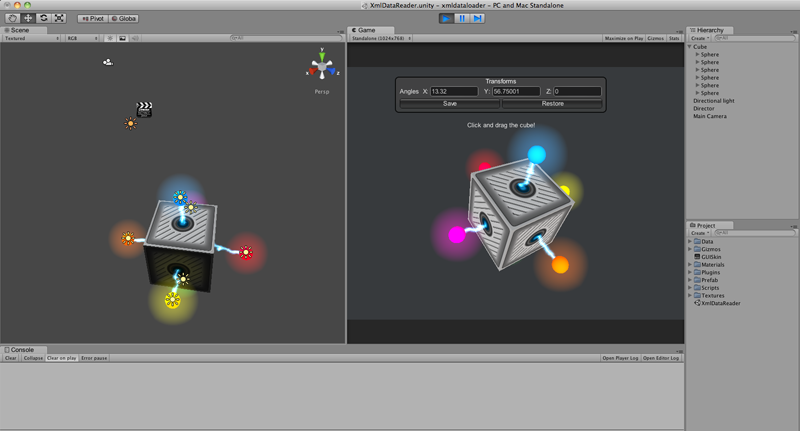
Task: Click Open Player Log
Action: coord(620,358)
